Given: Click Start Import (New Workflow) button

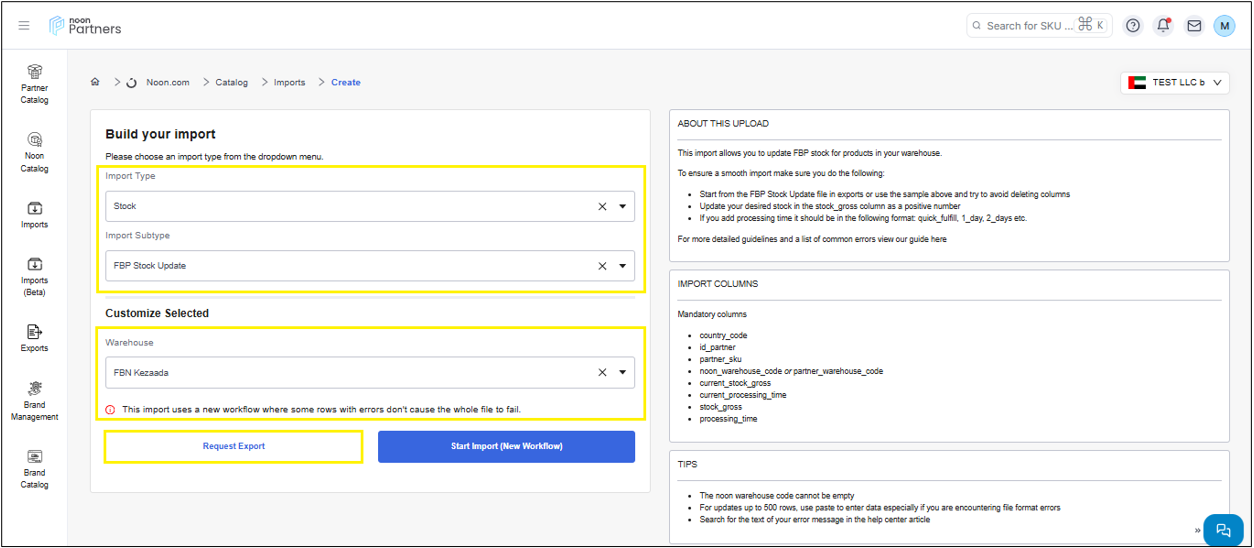Looking at the screenshot, I should click(x=506, y=446).
